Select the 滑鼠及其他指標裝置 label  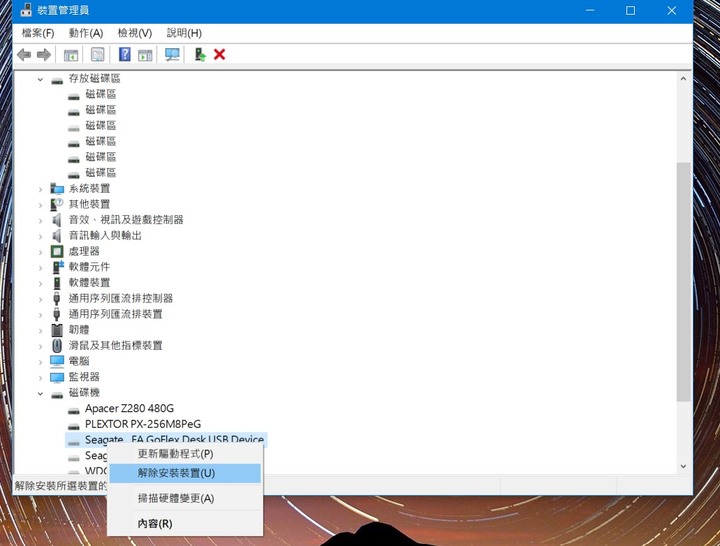click(116, 345)
